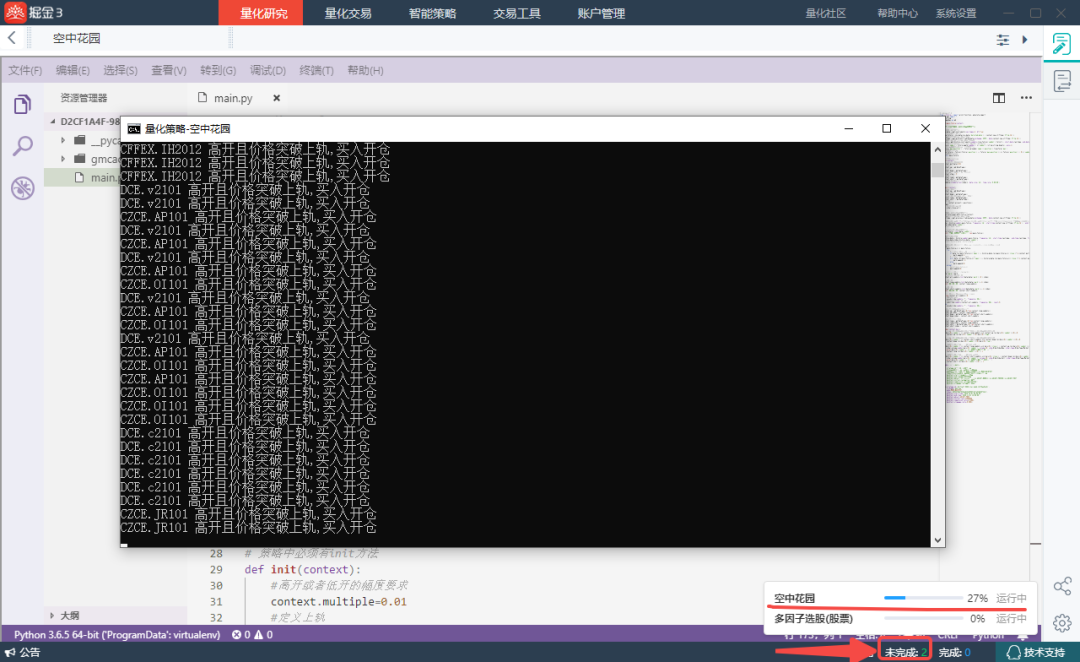
Task: Open the gear settings on right rail
Action: (1061, 623)
